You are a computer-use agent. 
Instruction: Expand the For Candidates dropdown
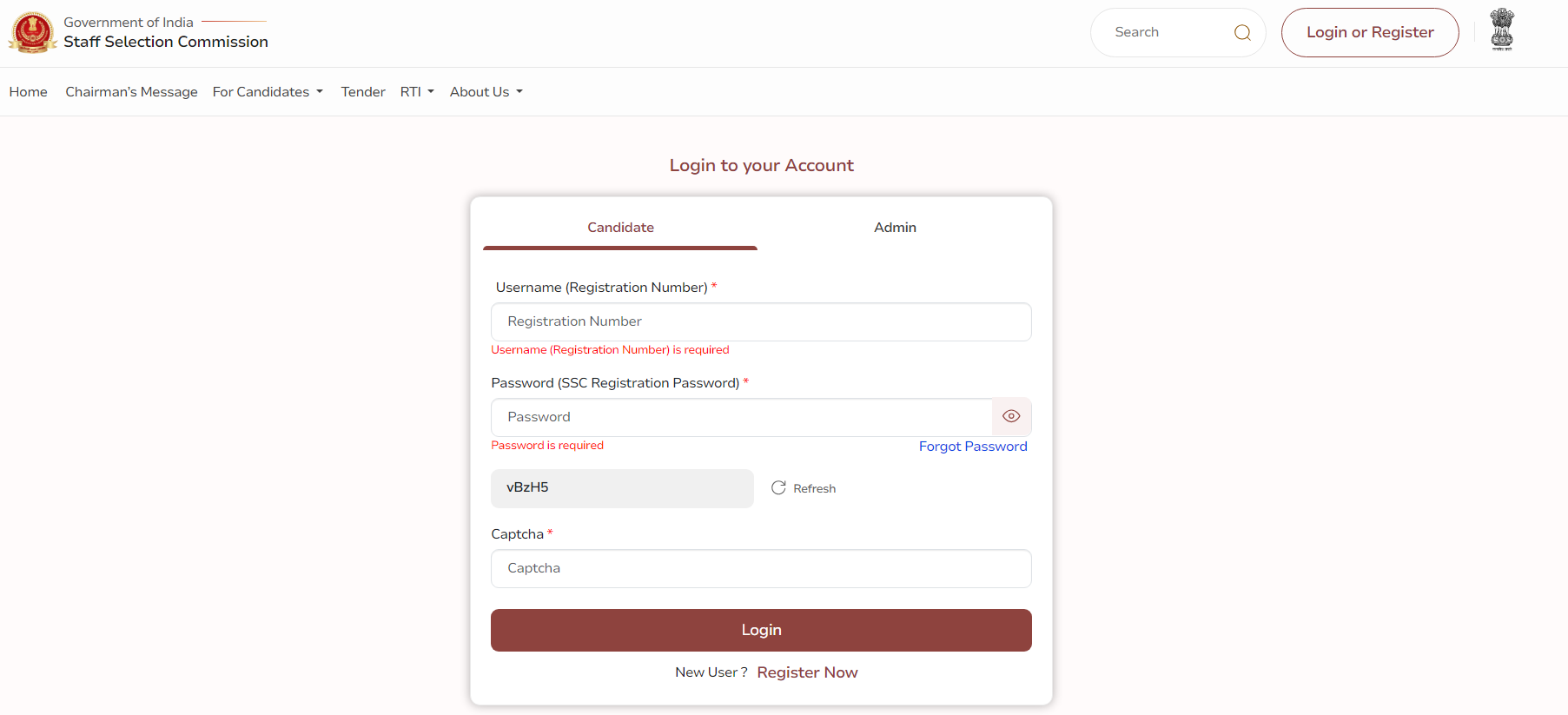tap(268, 92)
